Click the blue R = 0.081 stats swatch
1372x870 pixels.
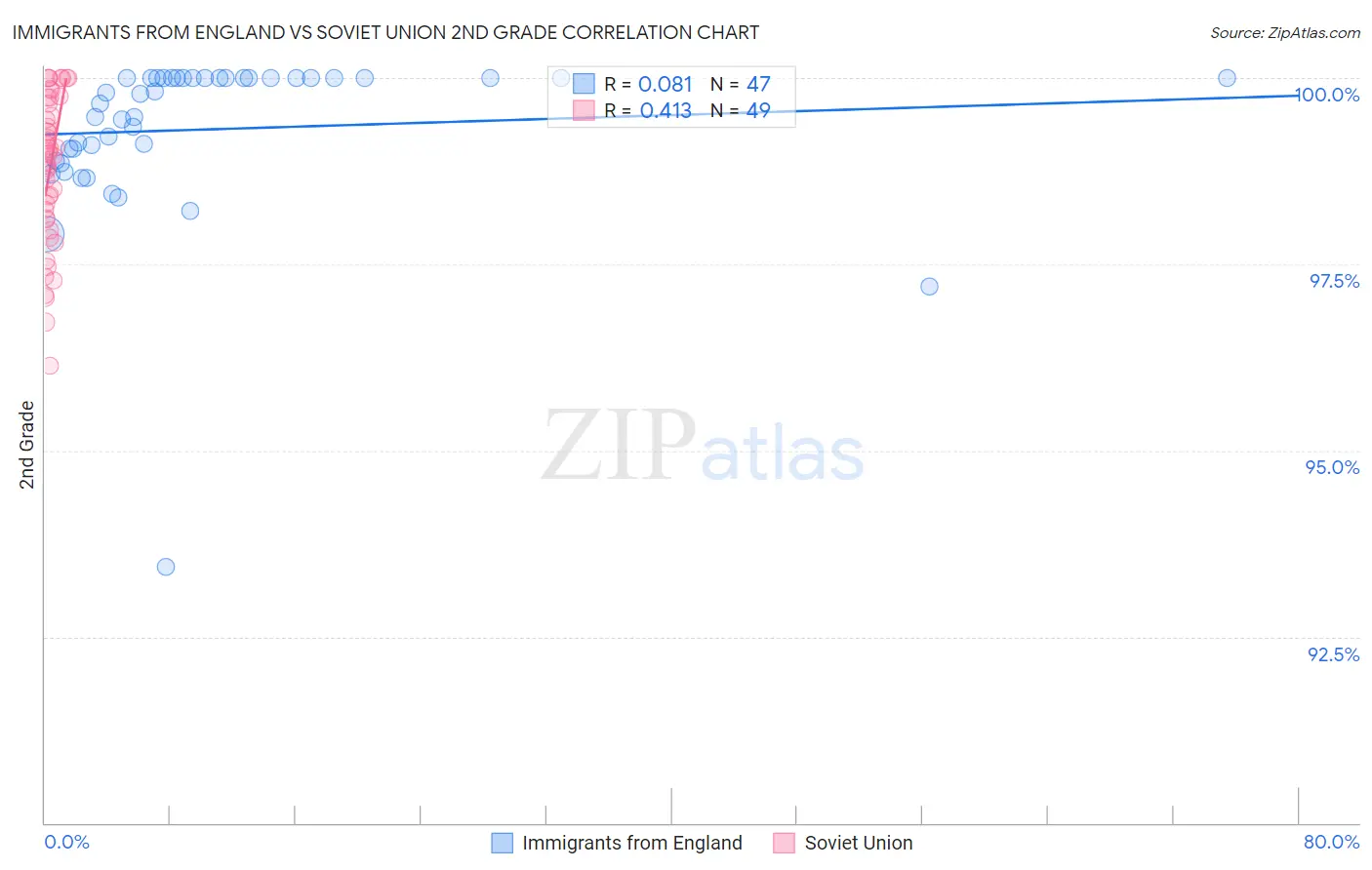pos(584,84)
